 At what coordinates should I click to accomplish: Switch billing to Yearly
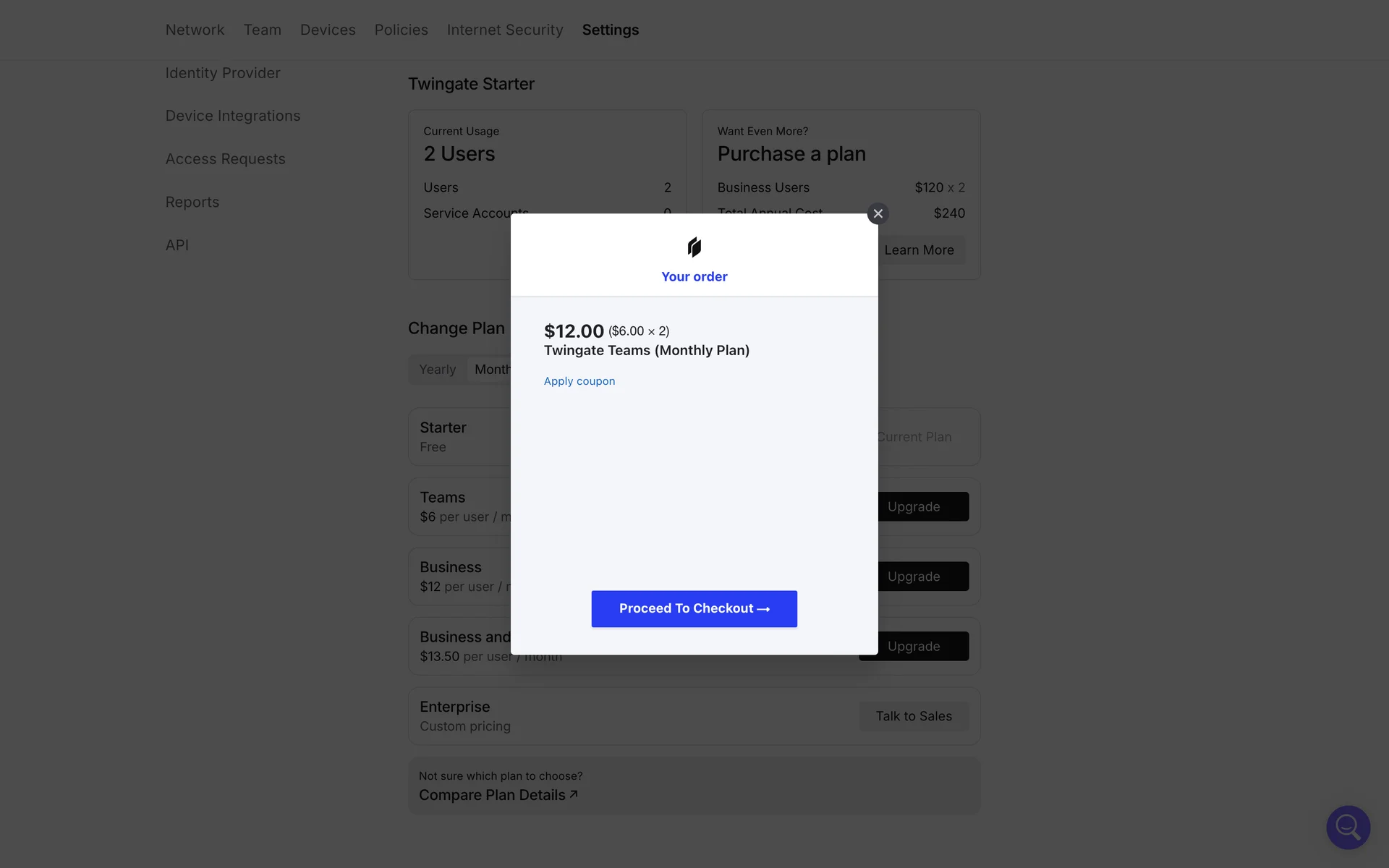(437, 370)
